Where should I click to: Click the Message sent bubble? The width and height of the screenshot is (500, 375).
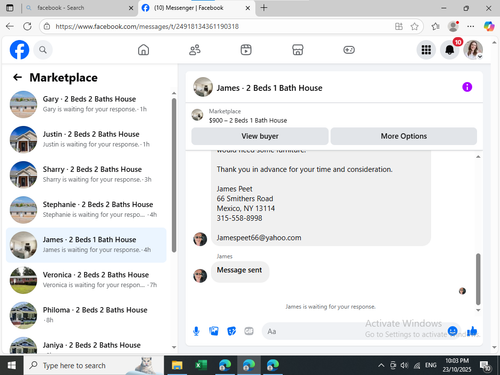click(x=240, y=272)
